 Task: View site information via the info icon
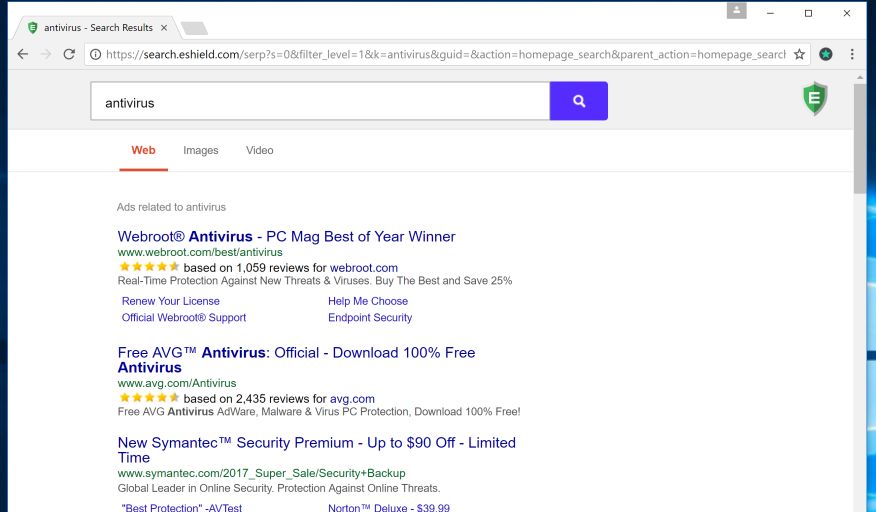[96, 54]
